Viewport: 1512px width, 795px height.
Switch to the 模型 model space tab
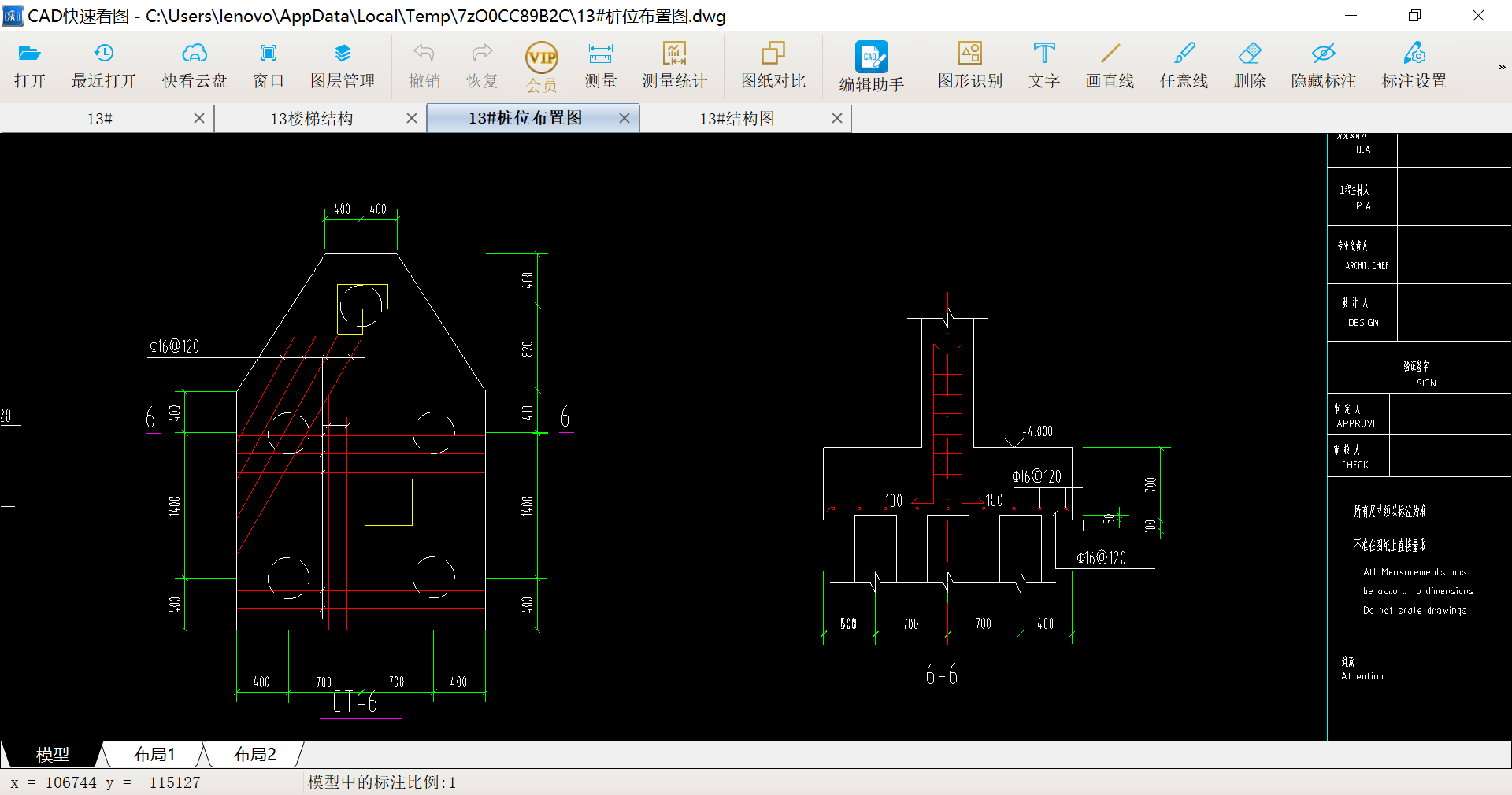pos(53,755)
